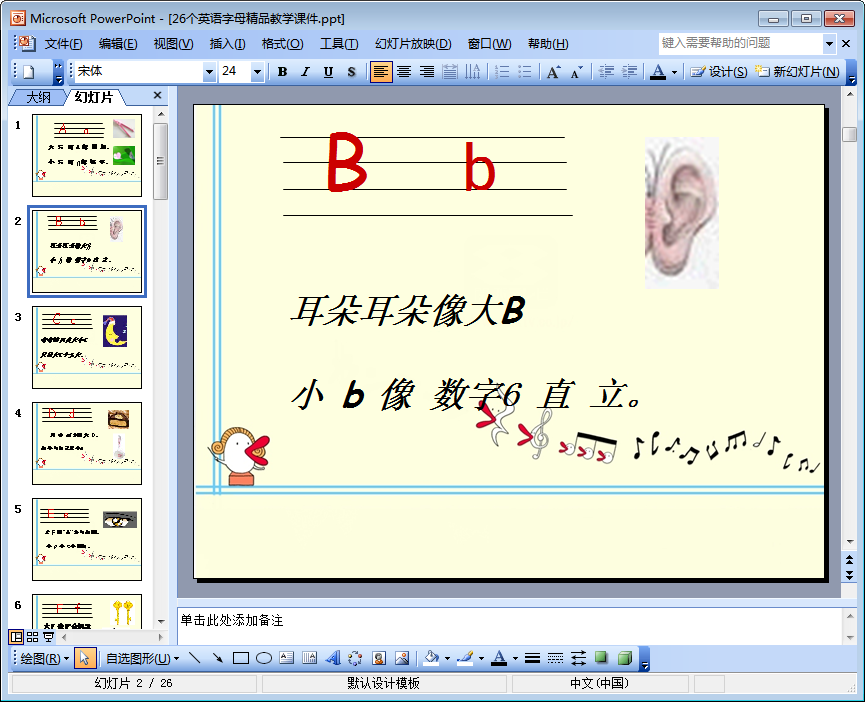Select slide 3 thumbnail with moon picture
865x702 pixels.
point(87,347)
